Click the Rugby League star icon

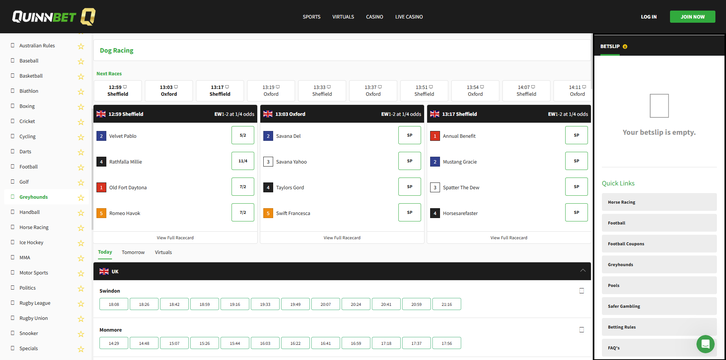81,304
